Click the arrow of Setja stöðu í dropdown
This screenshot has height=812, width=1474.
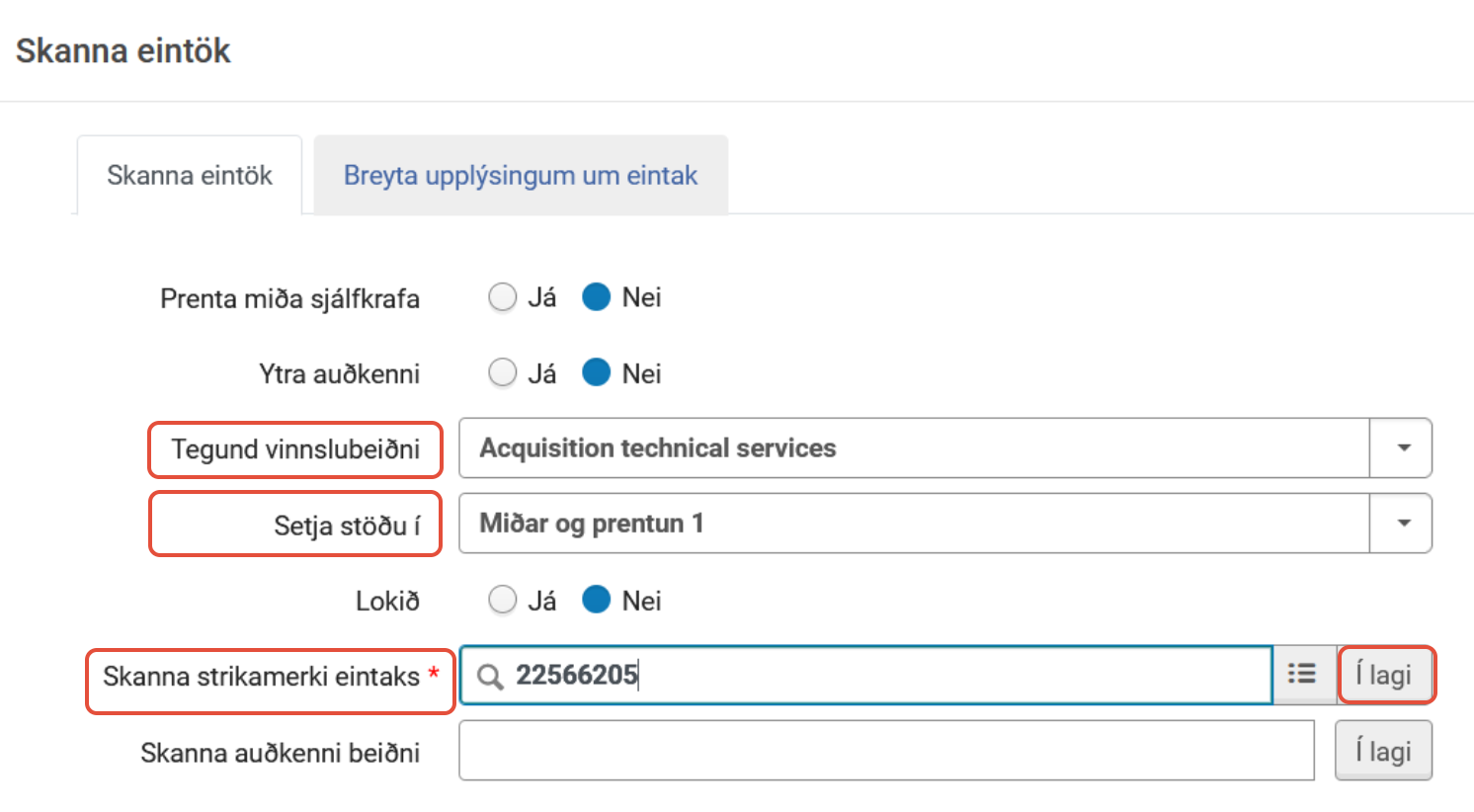coord(1403,524)
